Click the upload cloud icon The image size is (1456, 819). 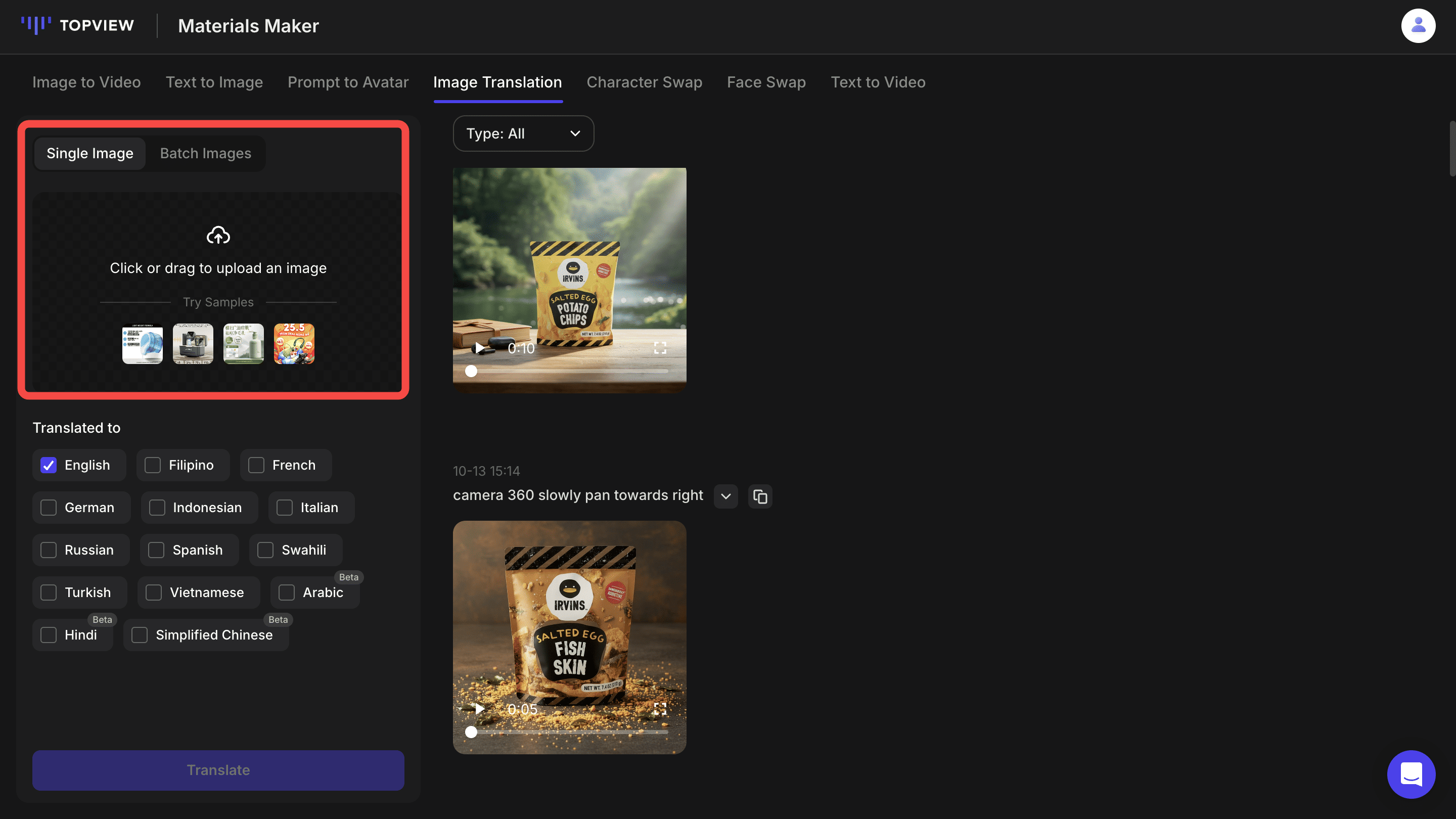218,235
